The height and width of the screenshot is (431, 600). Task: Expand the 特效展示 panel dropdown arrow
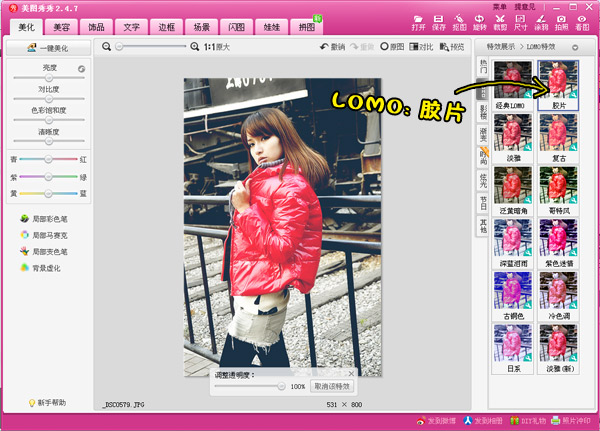point(574,47)
